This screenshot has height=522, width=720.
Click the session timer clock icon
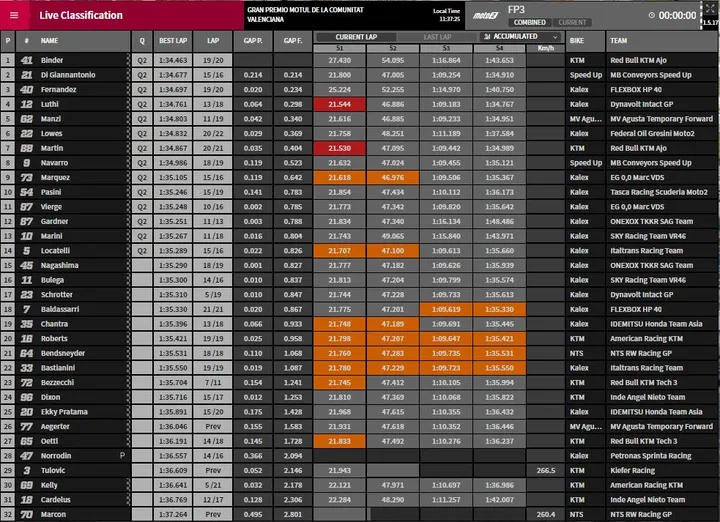652,15
